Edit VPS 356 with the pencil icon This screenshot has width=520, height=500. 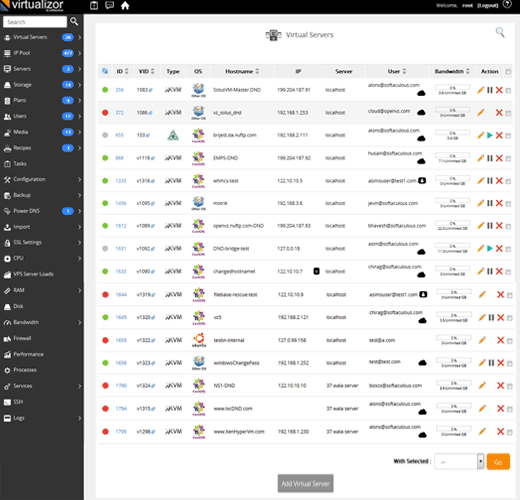[480, 90]
